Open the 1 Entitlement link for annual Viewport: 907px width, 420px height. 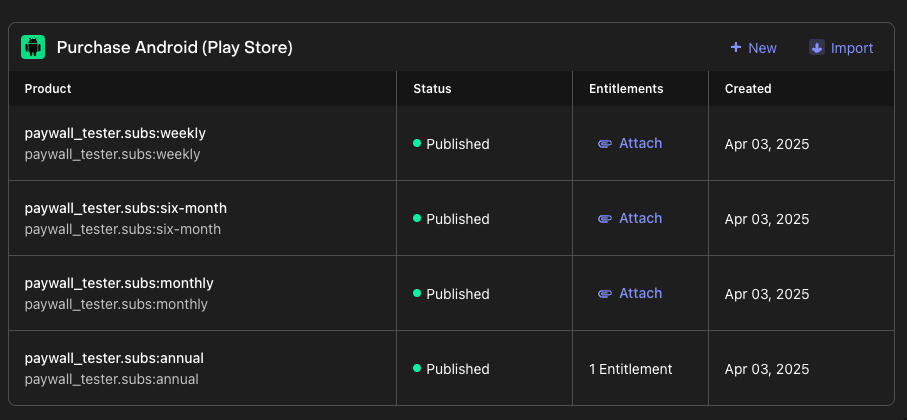630,369
